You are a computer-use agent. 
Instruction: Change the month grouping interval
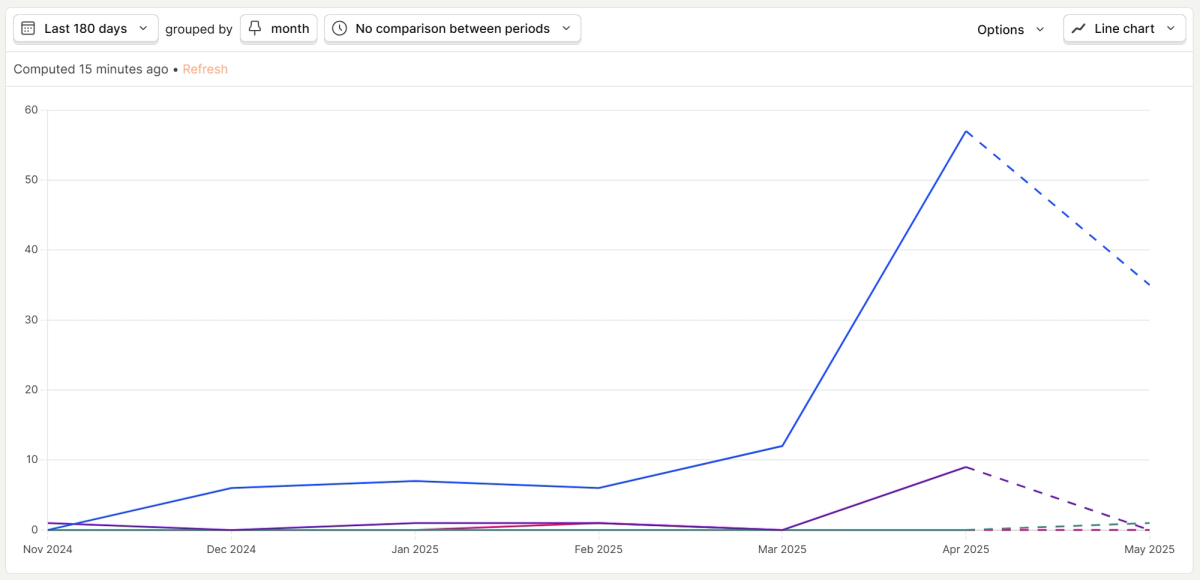coord(279,29)
